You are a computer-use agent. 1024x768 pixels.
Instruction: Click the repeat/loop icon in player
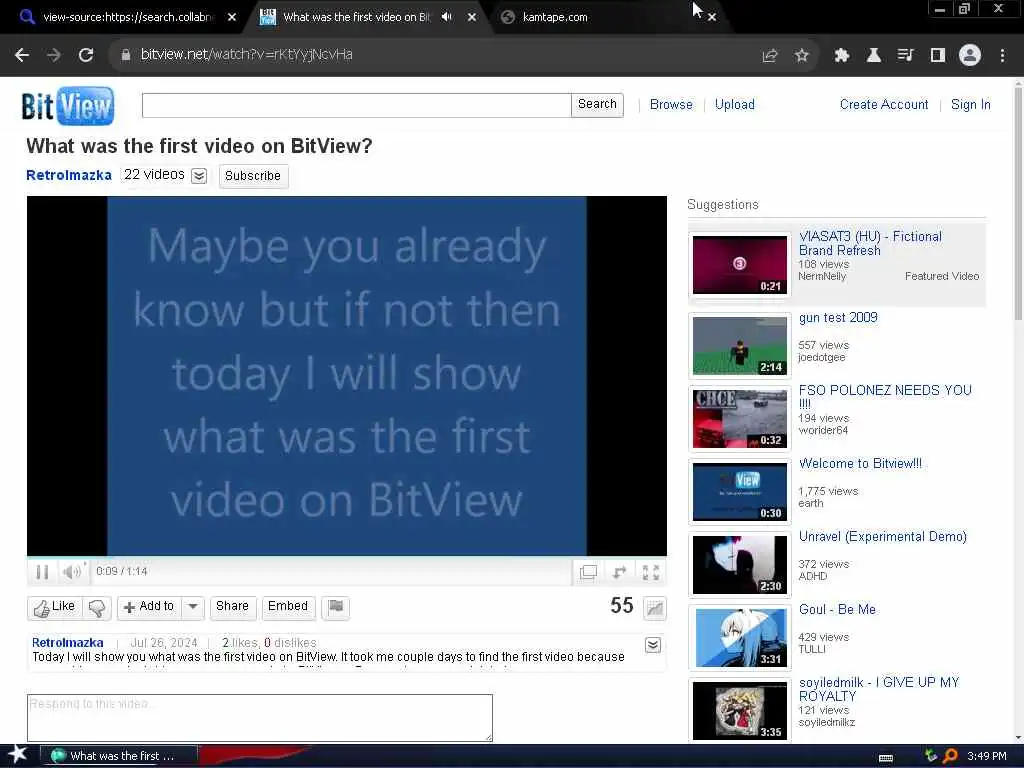[620, 573]
